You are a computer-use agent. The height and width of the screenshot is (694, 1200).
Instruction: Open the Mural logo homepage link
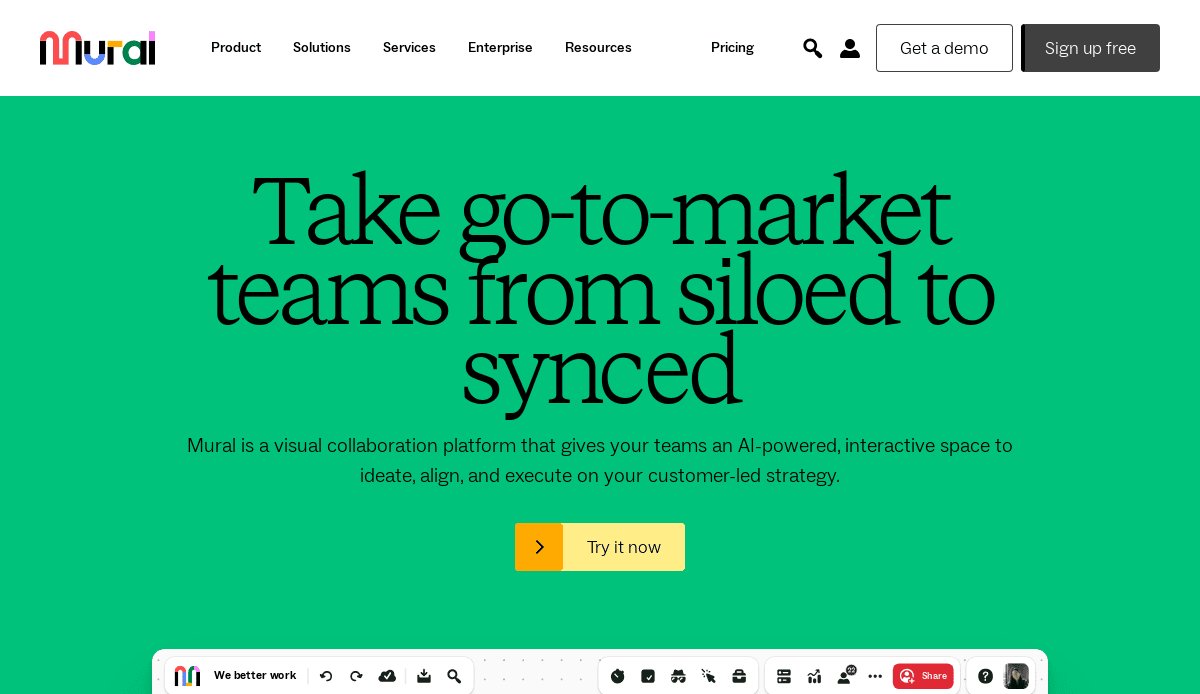[97, 48]
